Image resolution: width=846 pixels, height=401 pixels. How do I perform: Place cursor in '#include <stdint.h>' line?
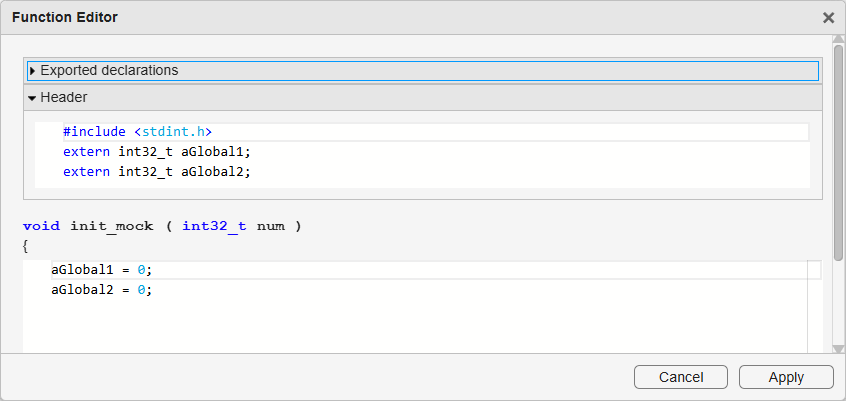click(x=436, y=132)
